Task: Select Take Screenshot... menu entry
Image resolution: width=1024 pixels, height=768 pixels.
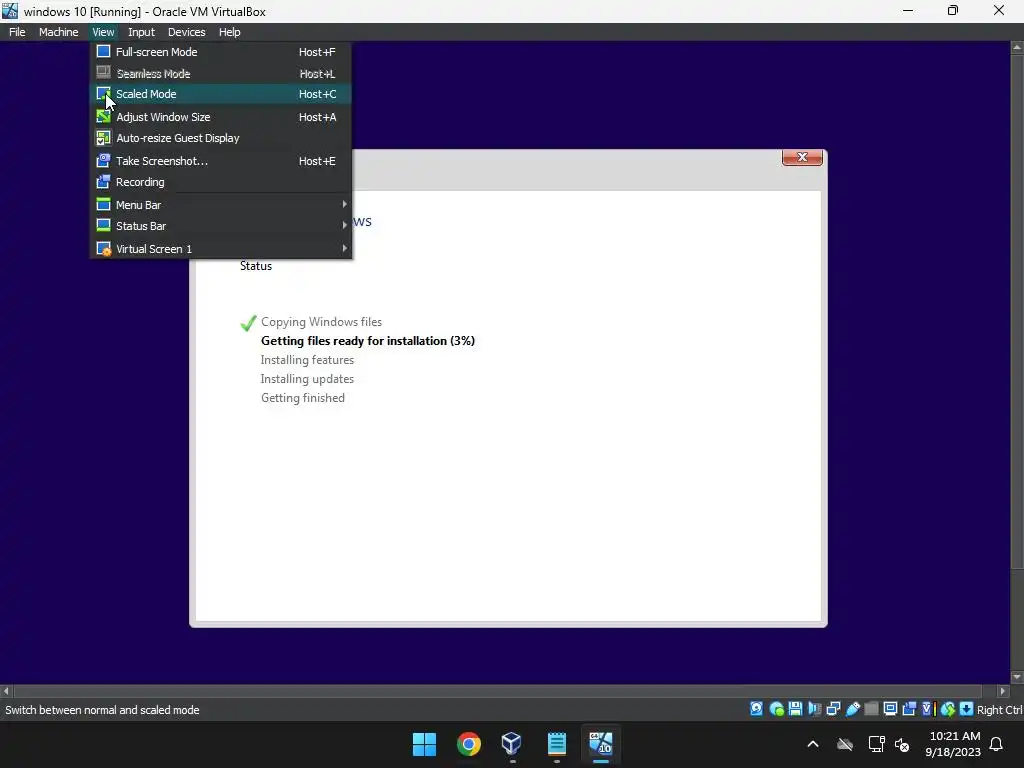Action: tap(221, 161)
